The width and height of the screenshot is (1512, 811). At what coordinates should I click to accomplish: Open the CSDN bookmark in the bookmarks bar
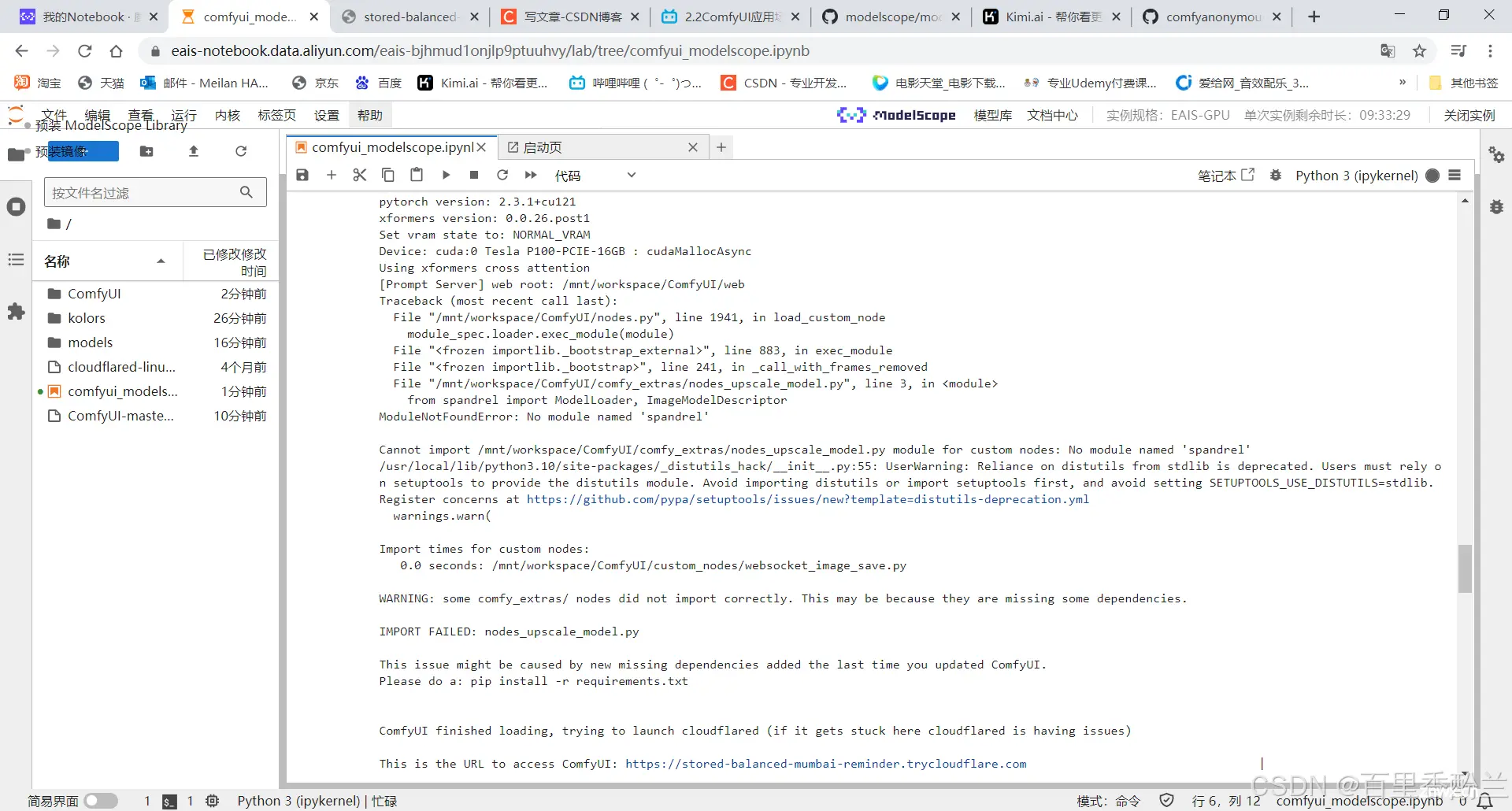tap(784, 83)
